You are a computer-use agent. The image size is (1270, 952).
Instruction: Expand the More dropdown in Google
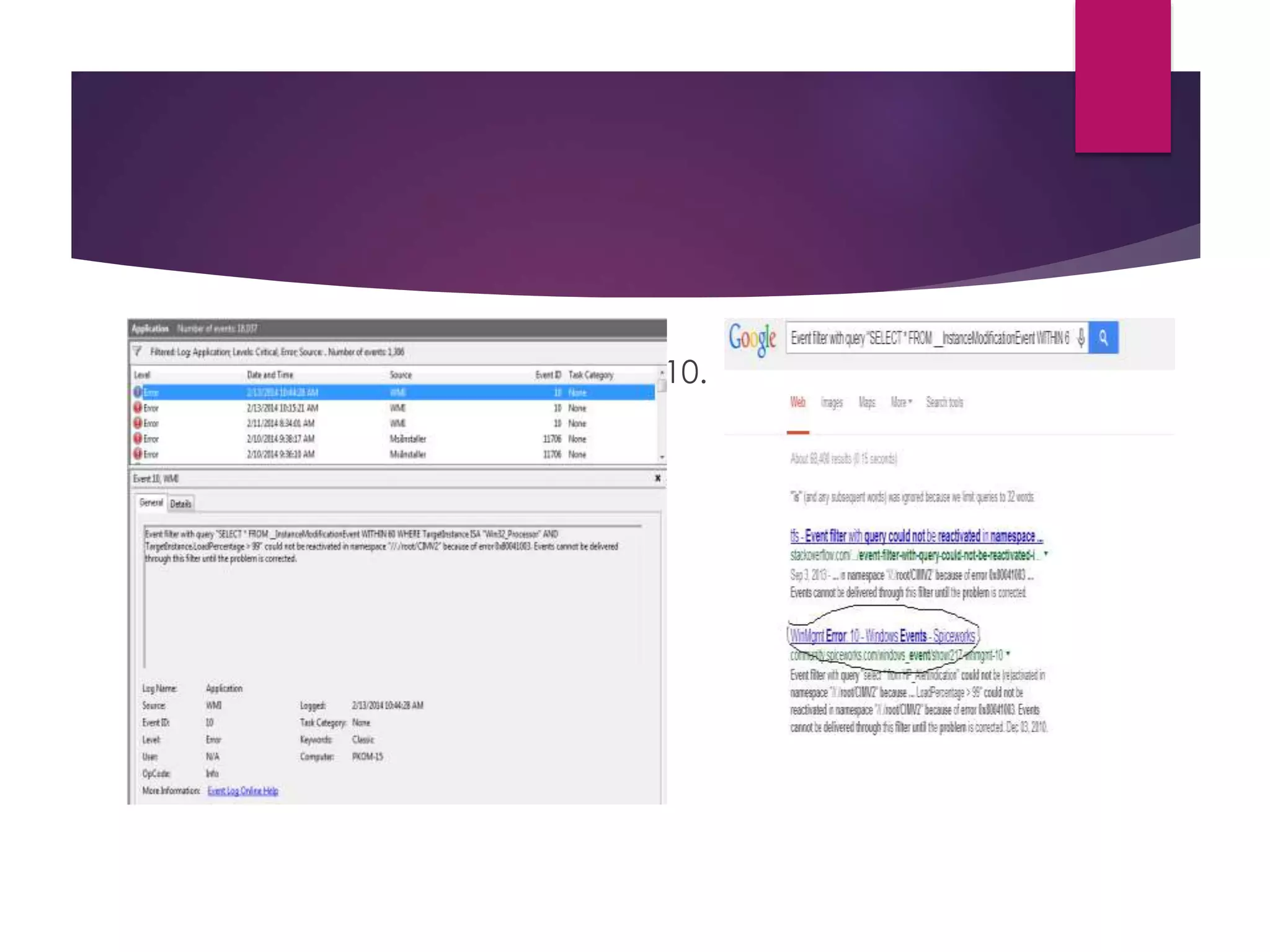click(901, 403)
